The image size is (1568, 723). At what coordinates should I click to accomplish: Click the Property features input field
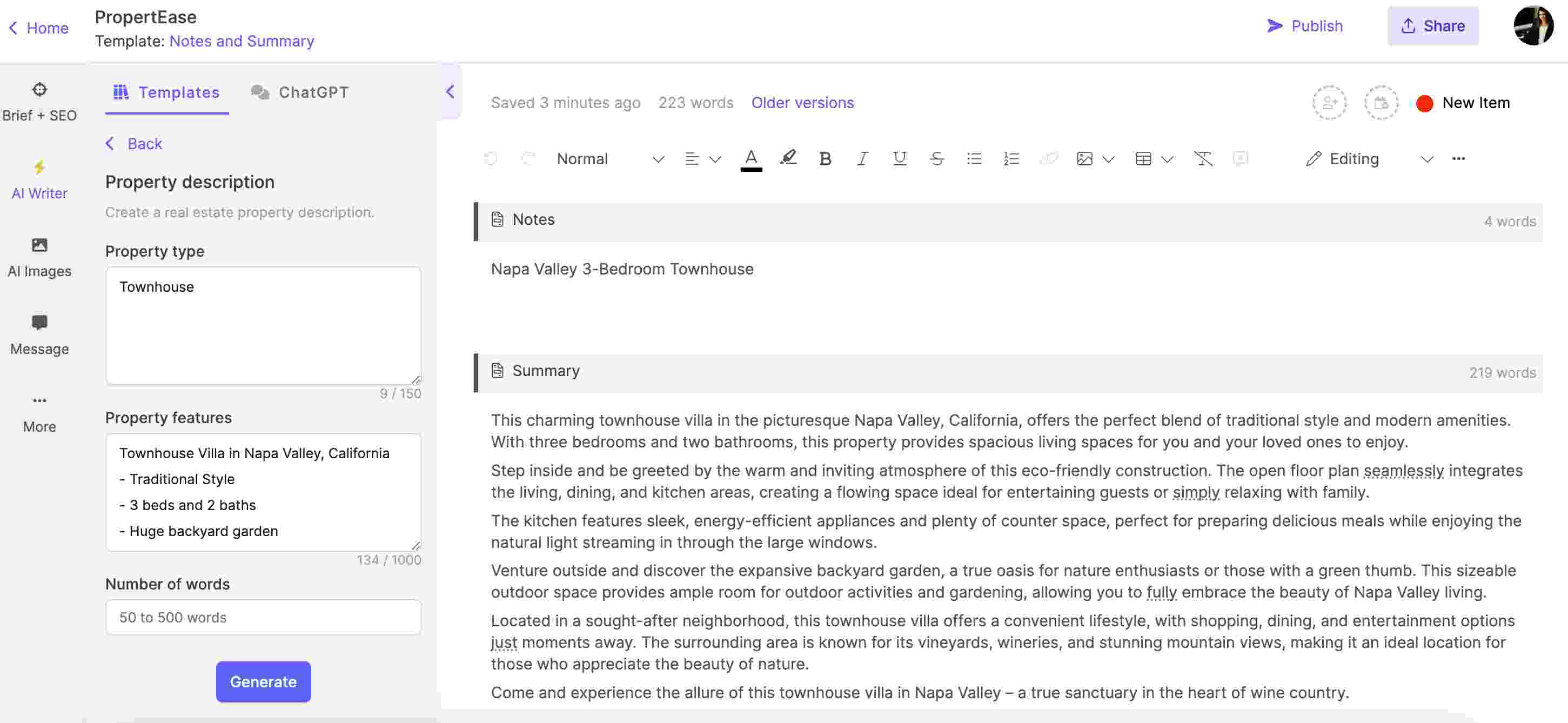click(x=263, y=492)
